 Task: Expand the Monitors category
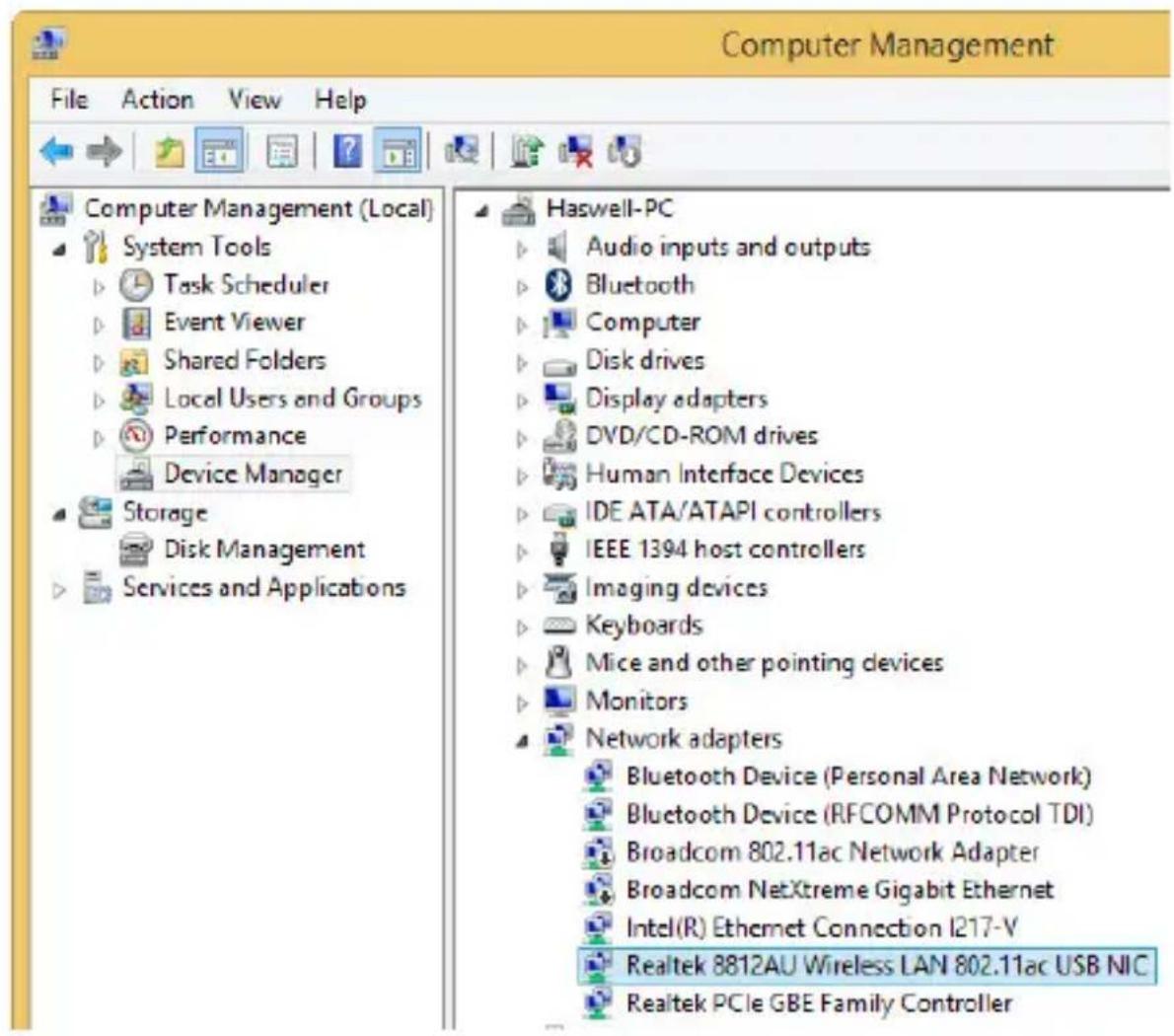pyautogui.click(x=522, y=703)
